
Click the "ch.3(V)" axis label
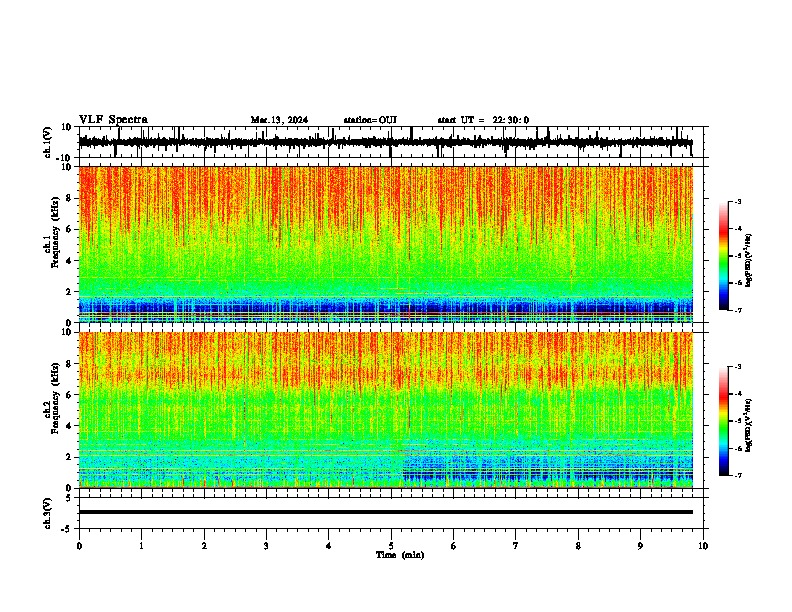(x=48, y=513)
